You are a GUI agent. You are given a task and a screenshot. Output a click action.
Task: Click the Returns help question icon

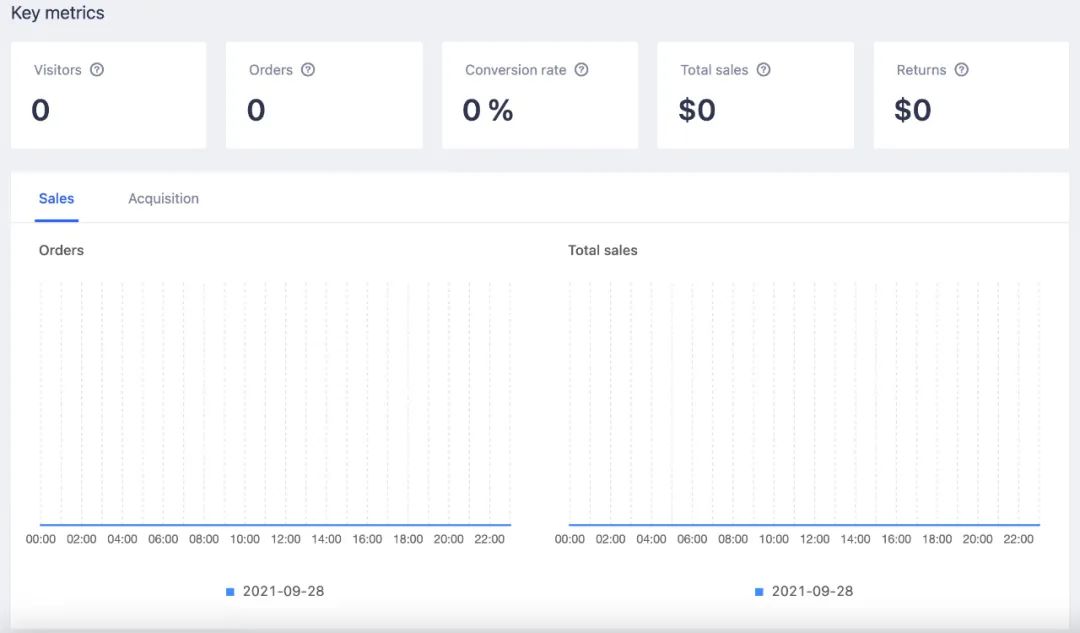click(x=962, y=70)
